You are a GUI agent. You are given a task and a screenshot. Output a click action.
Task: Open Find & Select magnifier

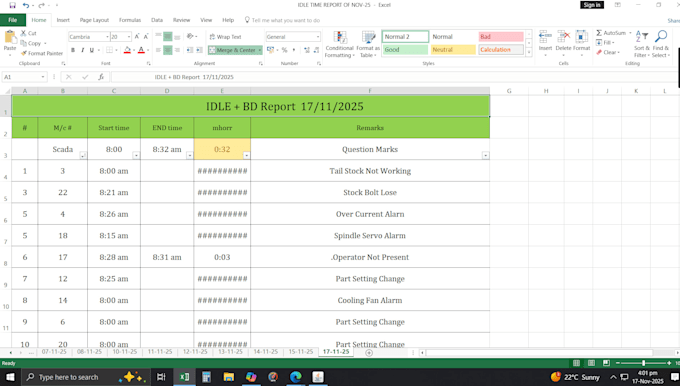(x=661, y=44)
